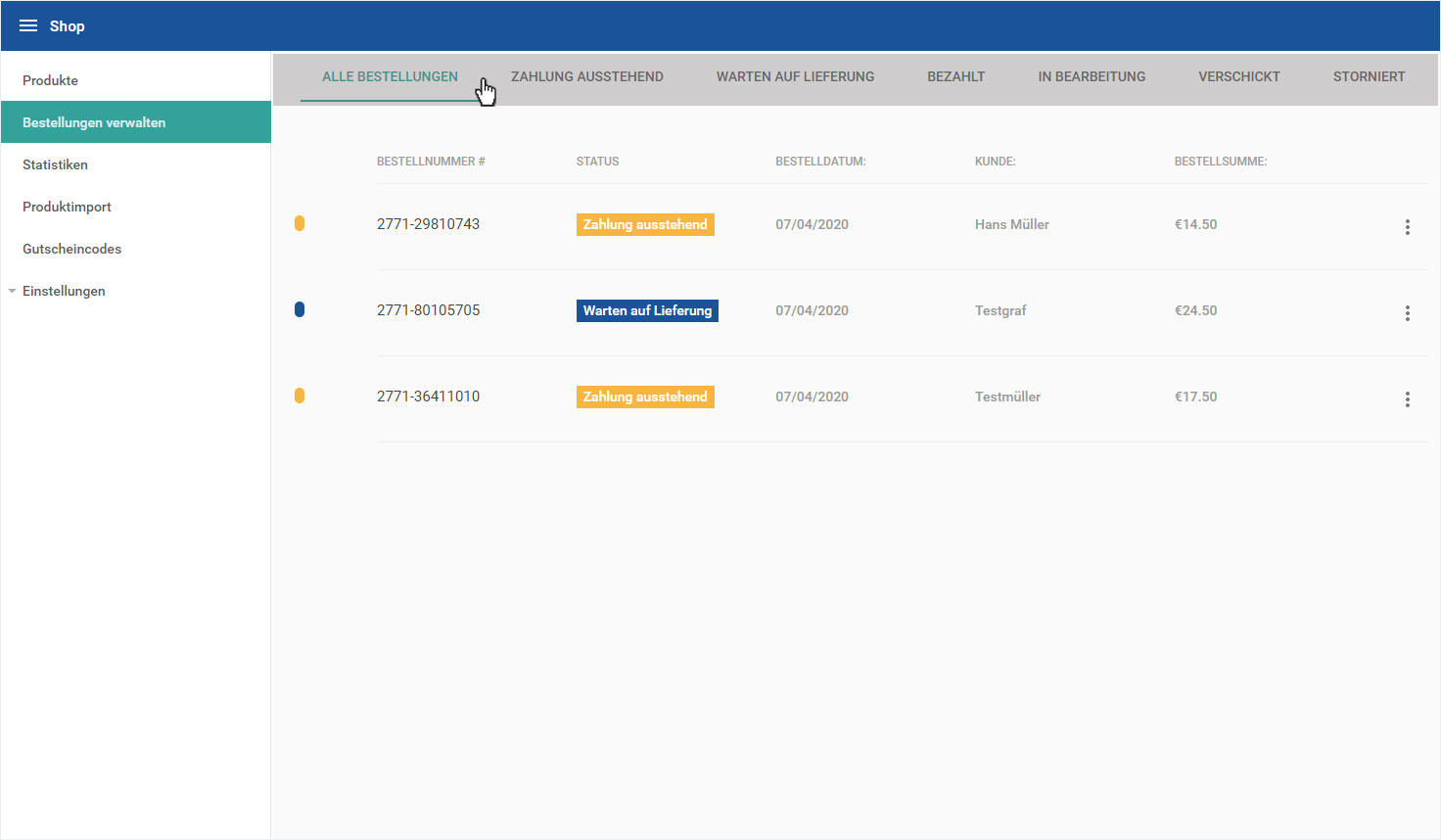
Task: Select order number 2771-80105705
Action: click(x=428, y=310)
